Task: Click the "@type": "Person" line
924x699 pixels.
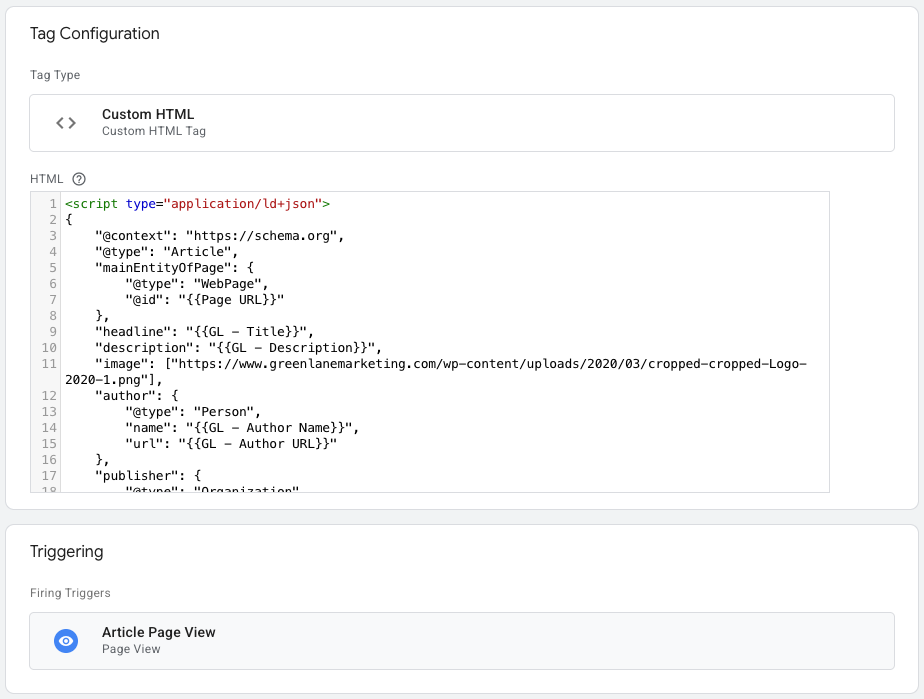Action: [193, 411]
